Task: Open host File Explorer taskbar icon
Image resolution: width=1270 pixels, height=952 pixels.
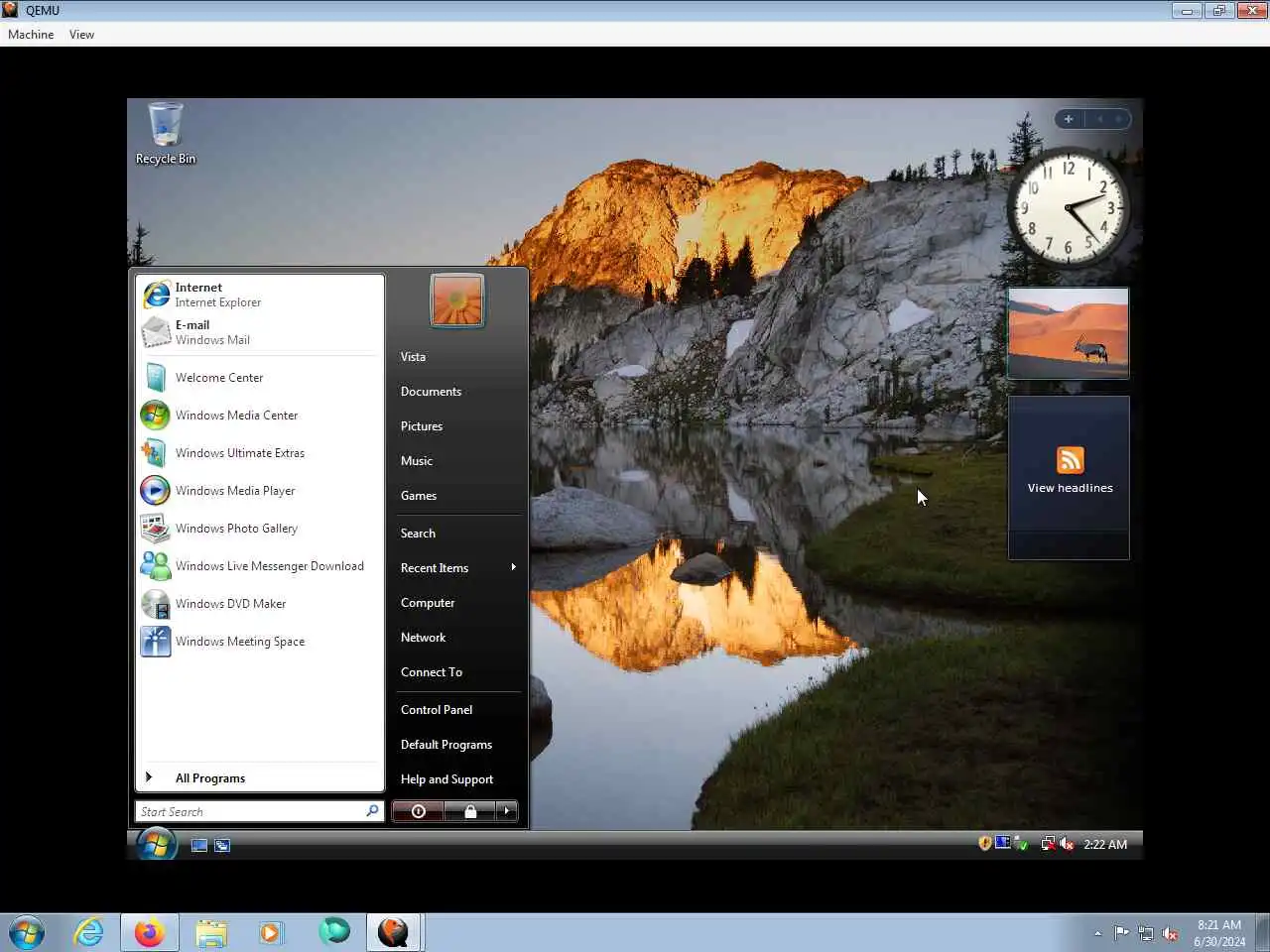Action: (210, 933)
